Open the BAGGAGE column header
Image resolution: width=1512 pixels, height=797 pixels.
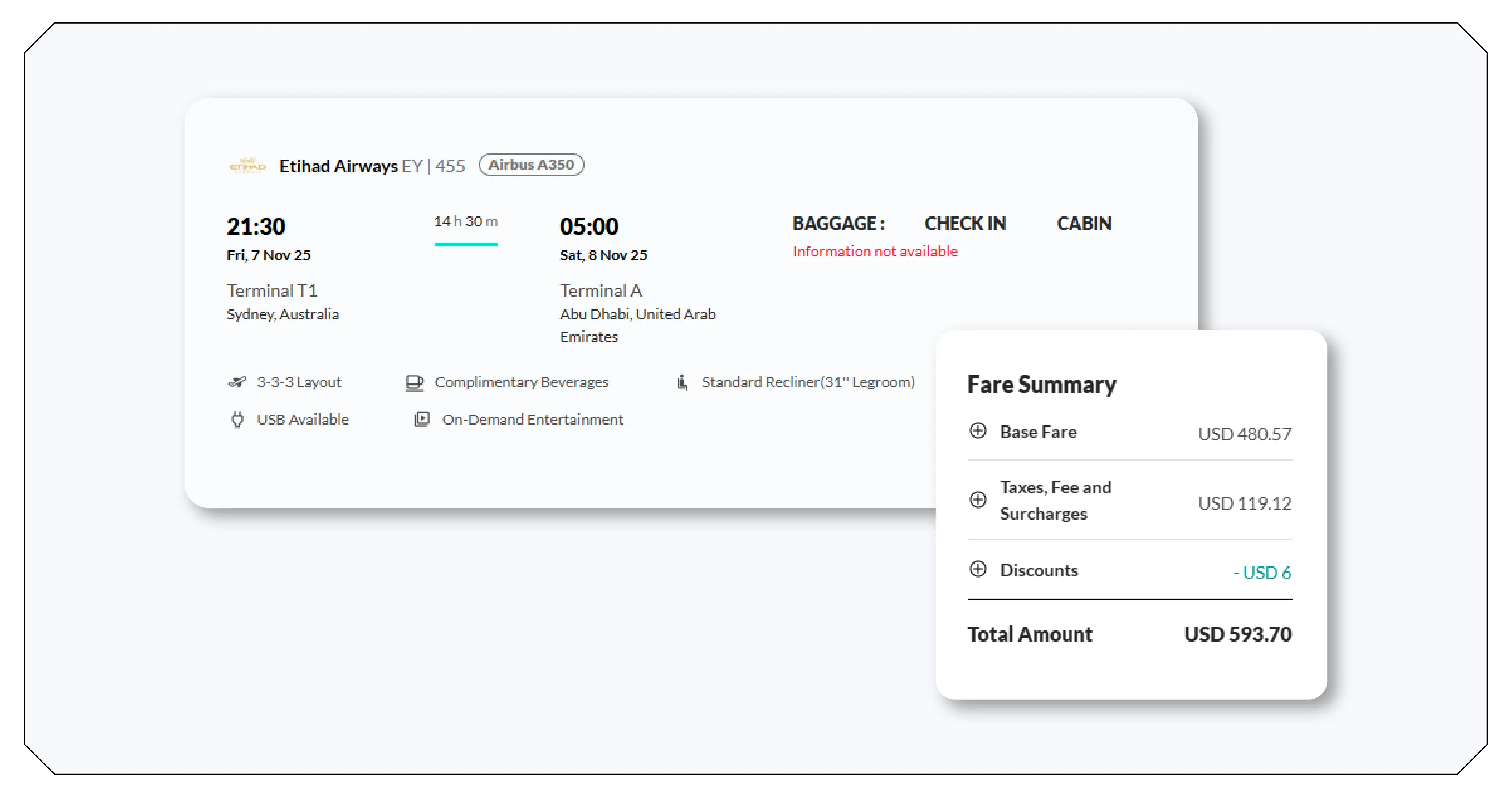[x=838, y=223]
